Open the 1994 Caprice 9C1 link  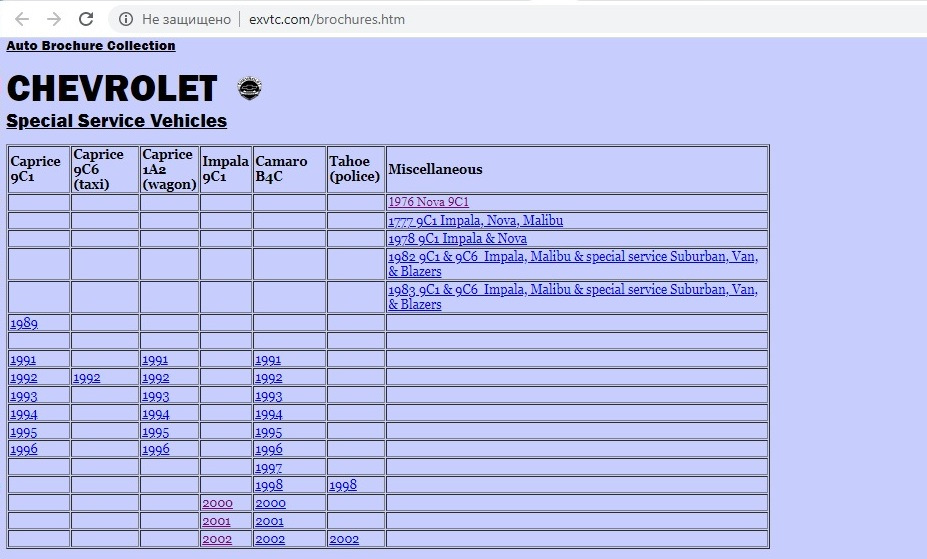(24, 414)
